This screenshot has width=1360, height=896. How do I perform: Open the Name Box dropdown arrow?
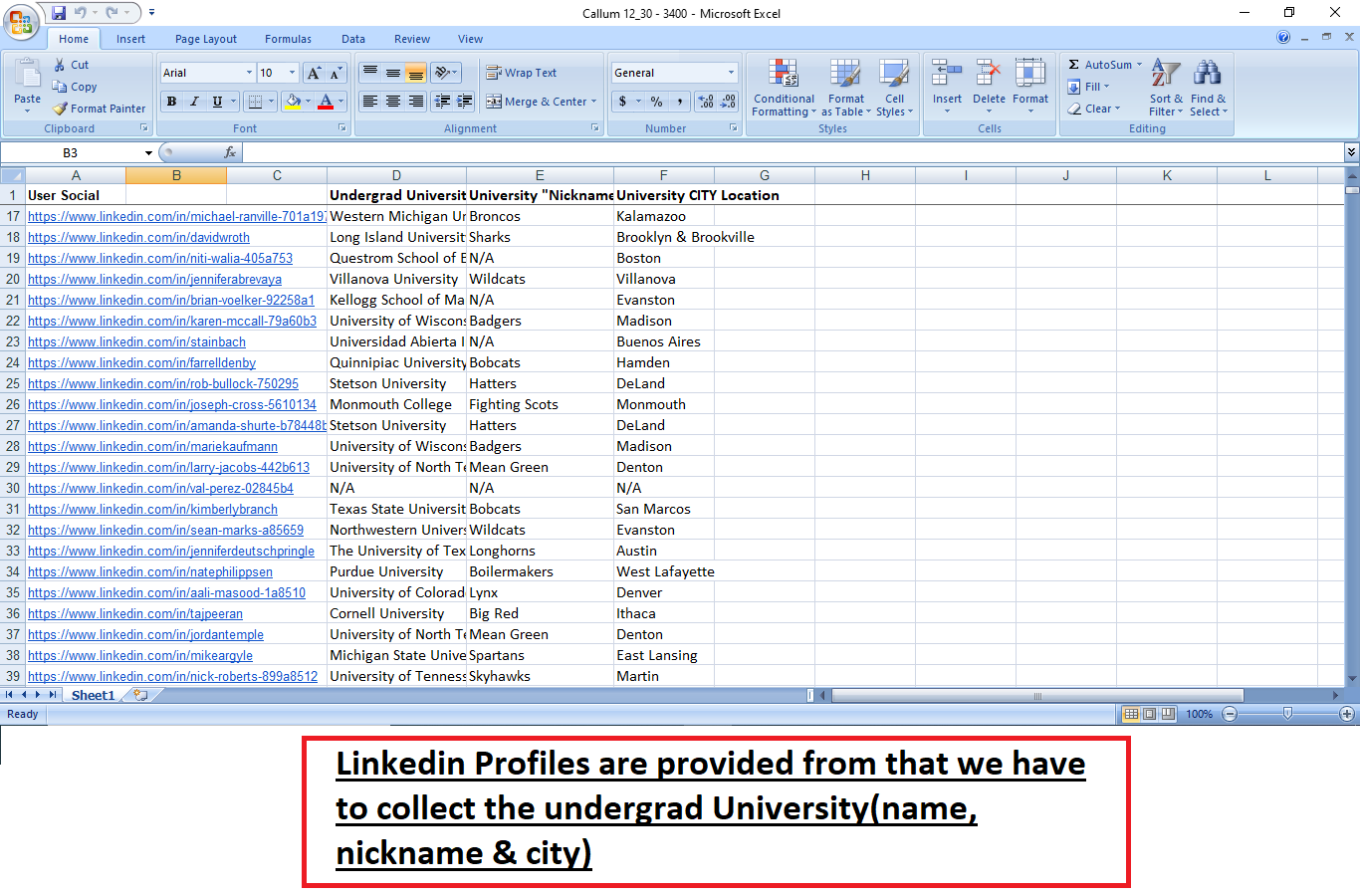148,153
